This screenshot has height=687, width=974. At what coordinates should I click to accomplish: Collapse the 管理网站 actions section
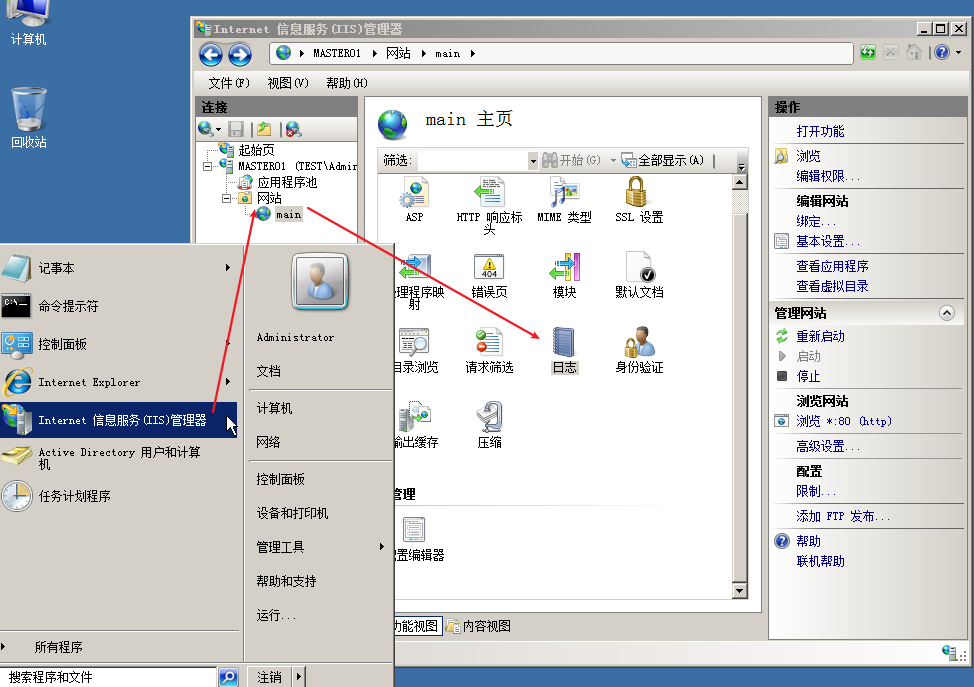947,313
